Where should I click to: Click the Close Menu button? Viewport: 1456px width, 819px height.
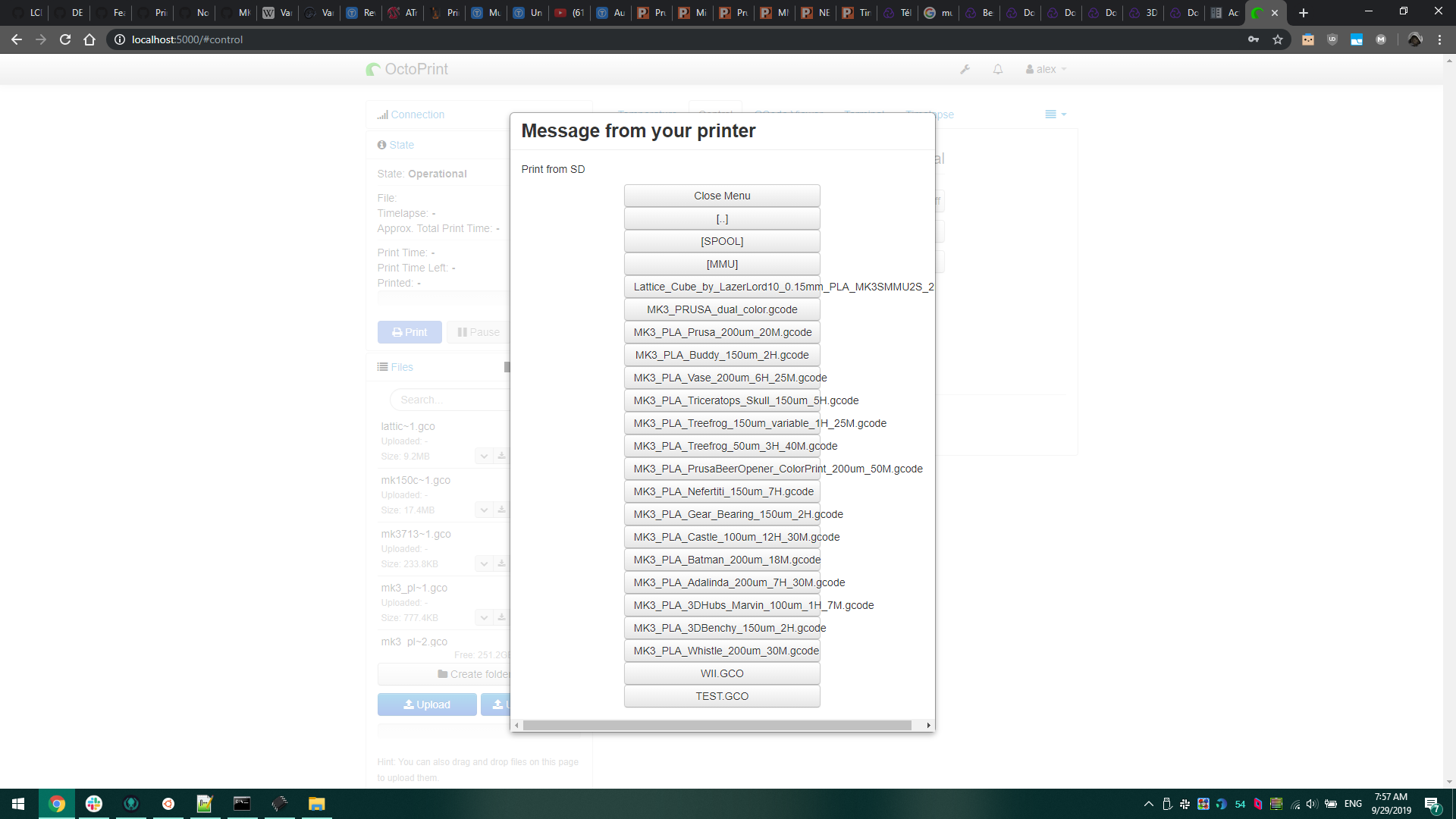(x=722, y=196)
